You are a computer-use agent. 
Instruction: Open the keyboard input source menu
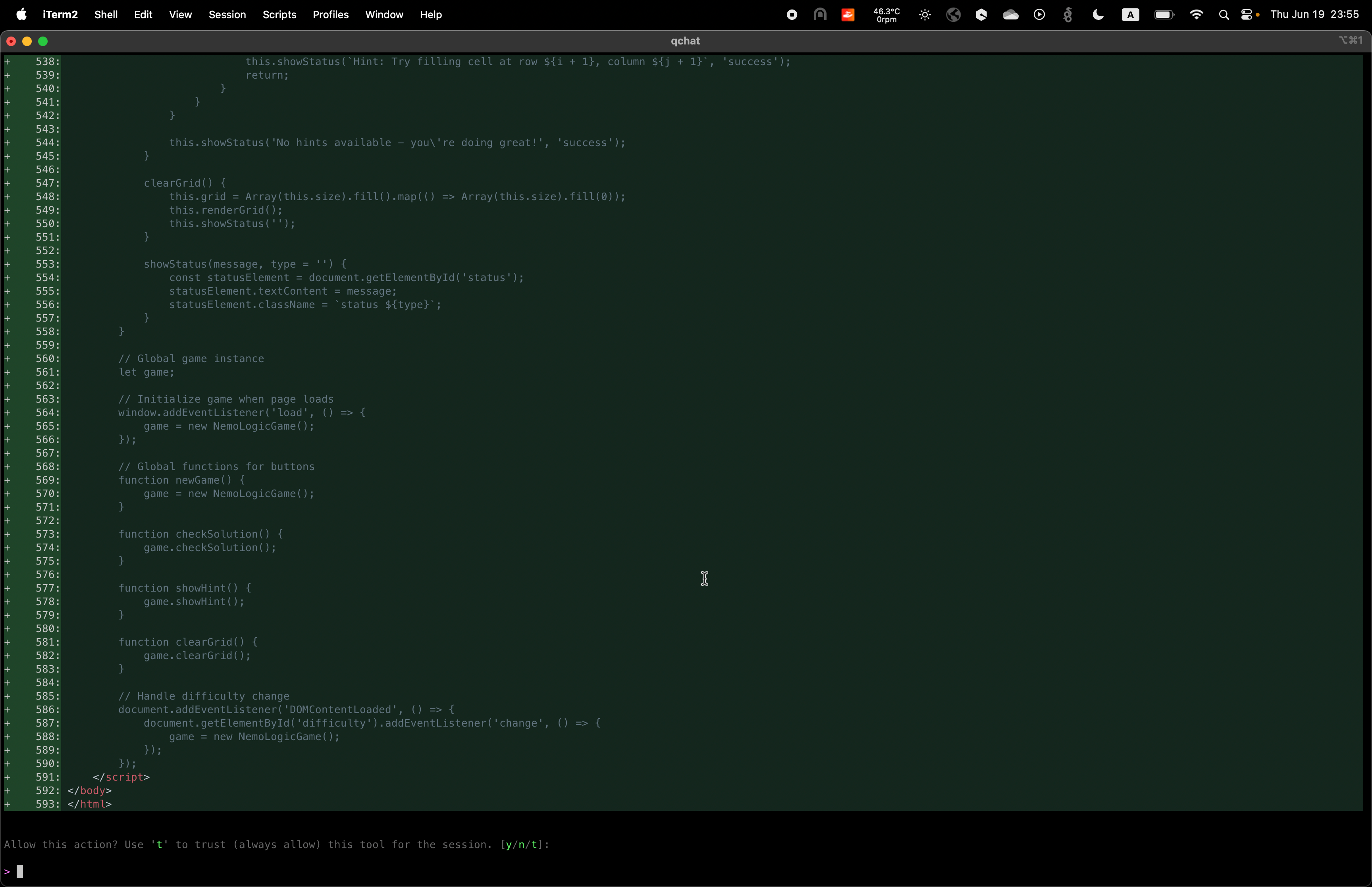point(1130,15)
